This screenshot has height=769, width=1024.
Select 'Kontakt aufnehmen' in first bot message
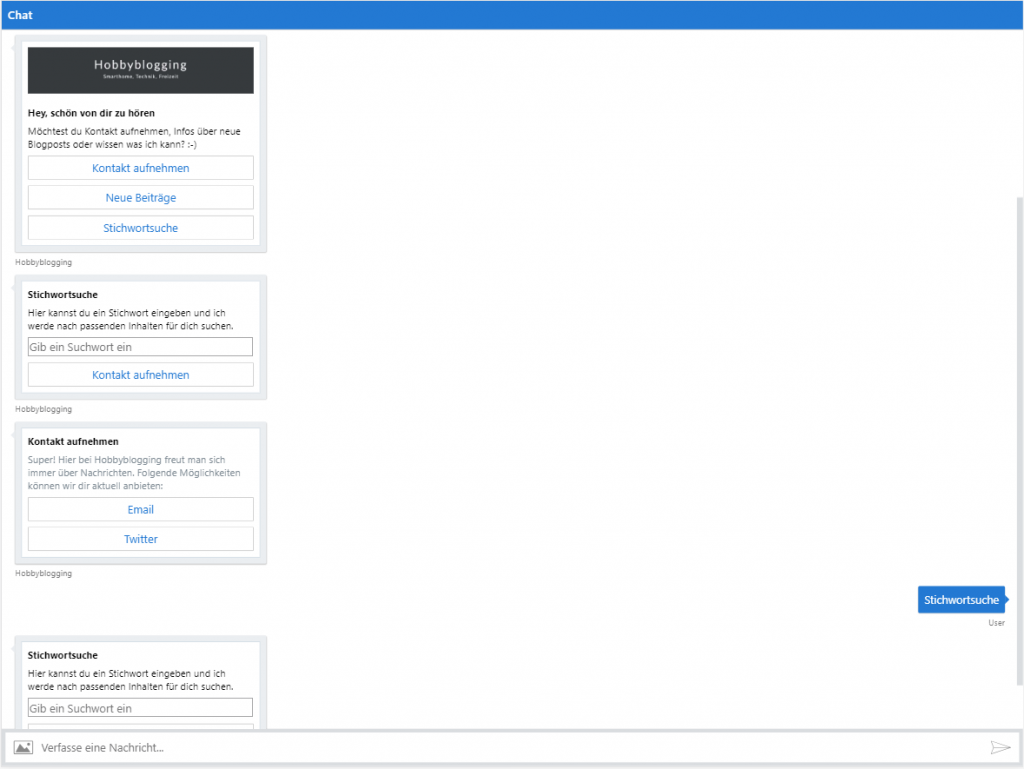click(140, 167)
